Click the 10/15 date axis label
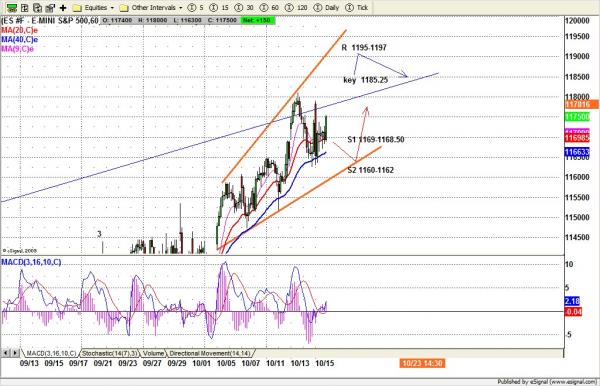The image size is (600, 386). (324, 363)
